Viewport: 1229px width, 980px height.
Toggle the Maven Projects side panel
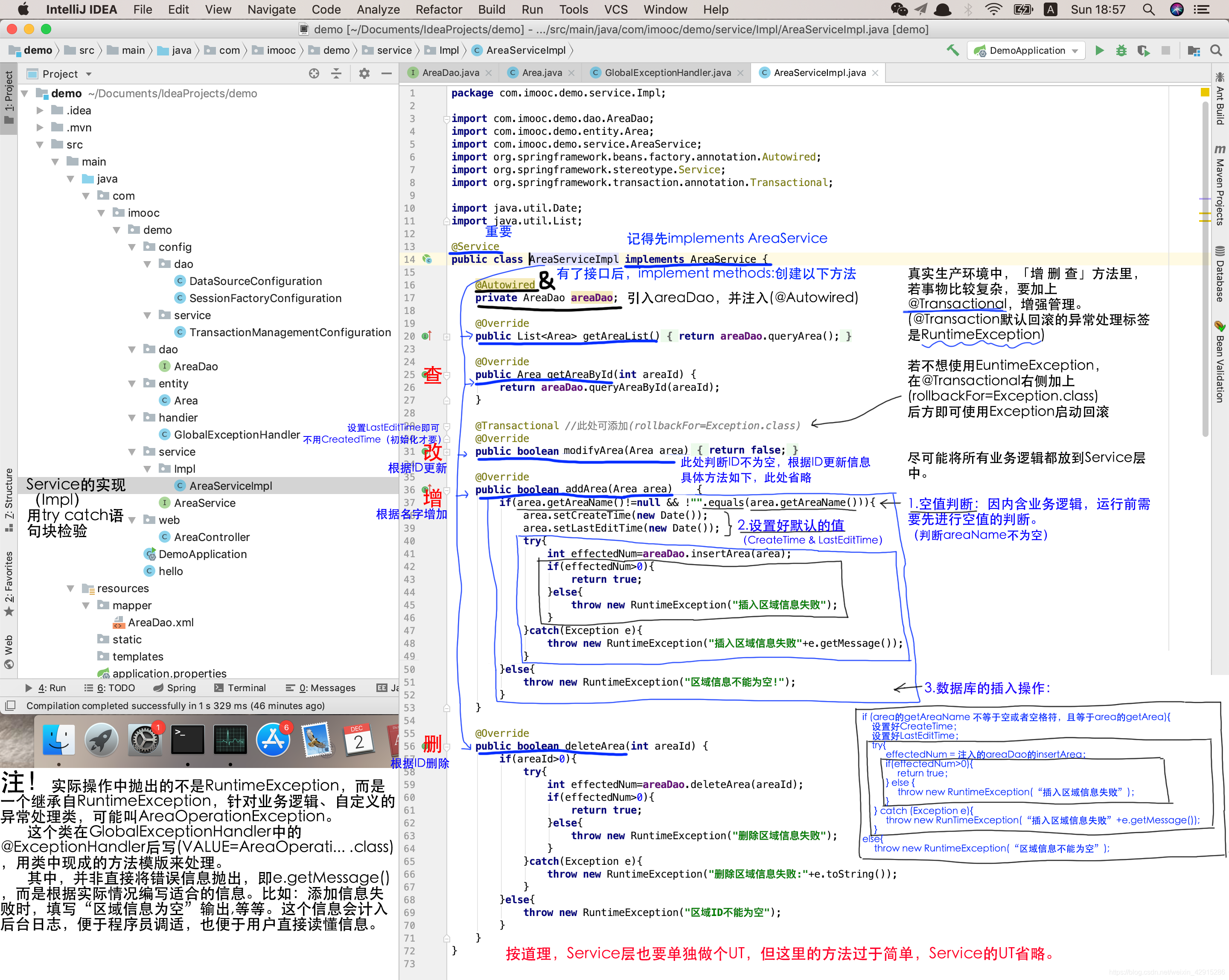click(1220, 185)
